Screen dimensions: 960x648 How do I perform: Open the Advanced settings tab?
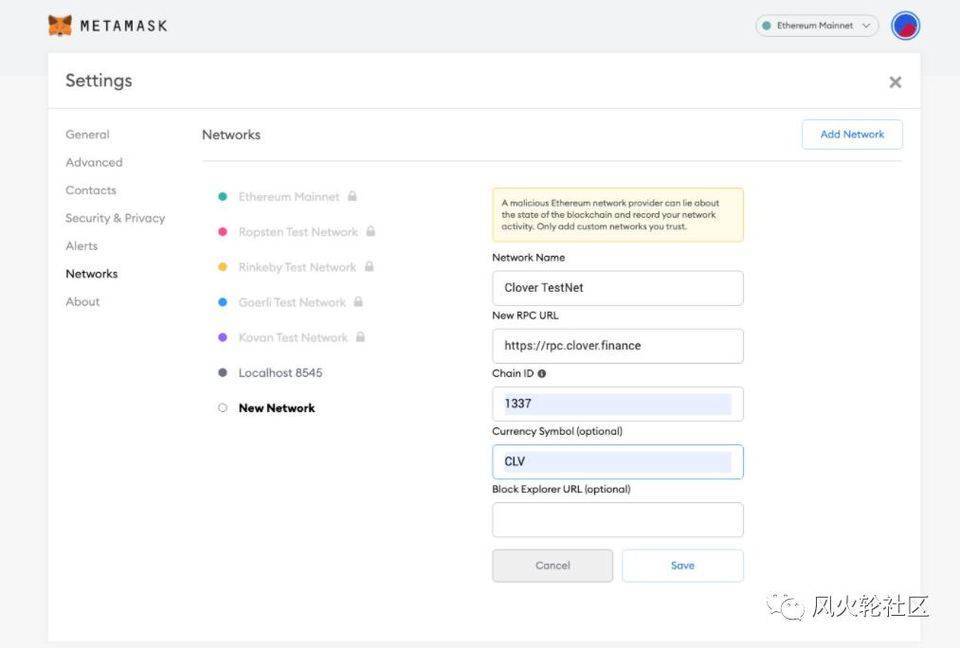[94, 162]
